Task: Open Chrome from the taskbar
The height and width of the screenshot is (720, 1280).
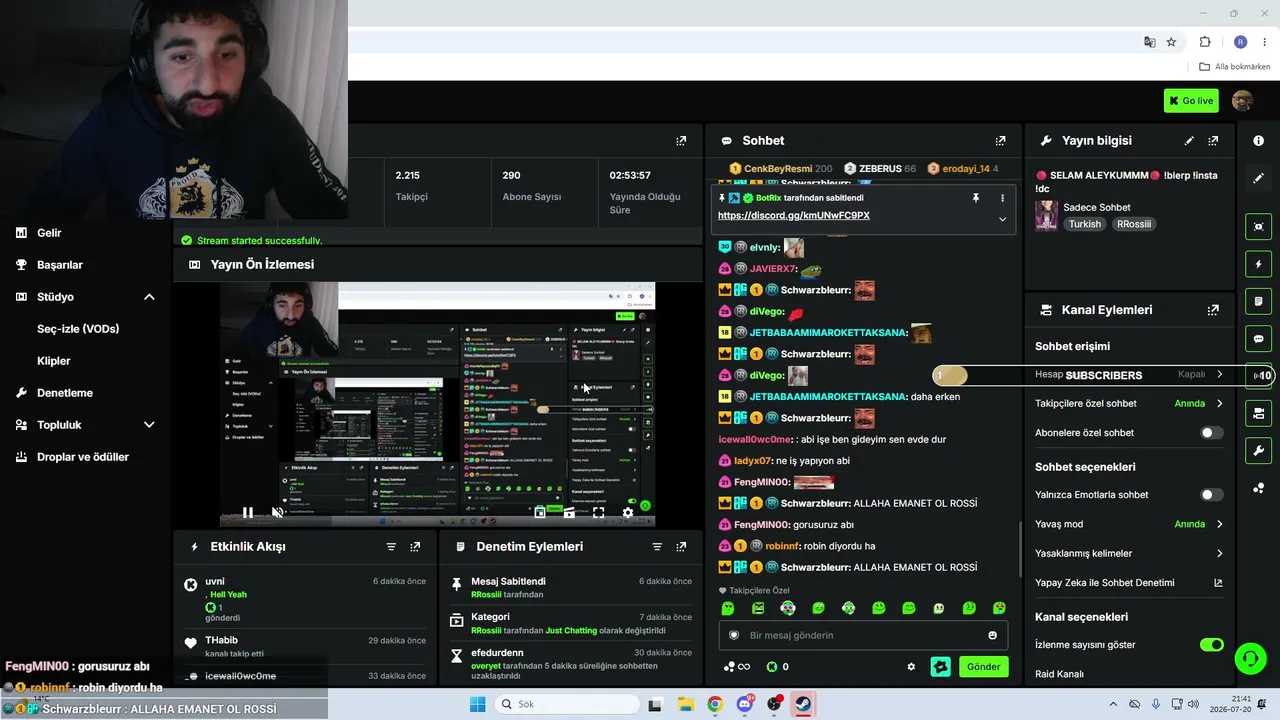Action: [x=714, y=705]
